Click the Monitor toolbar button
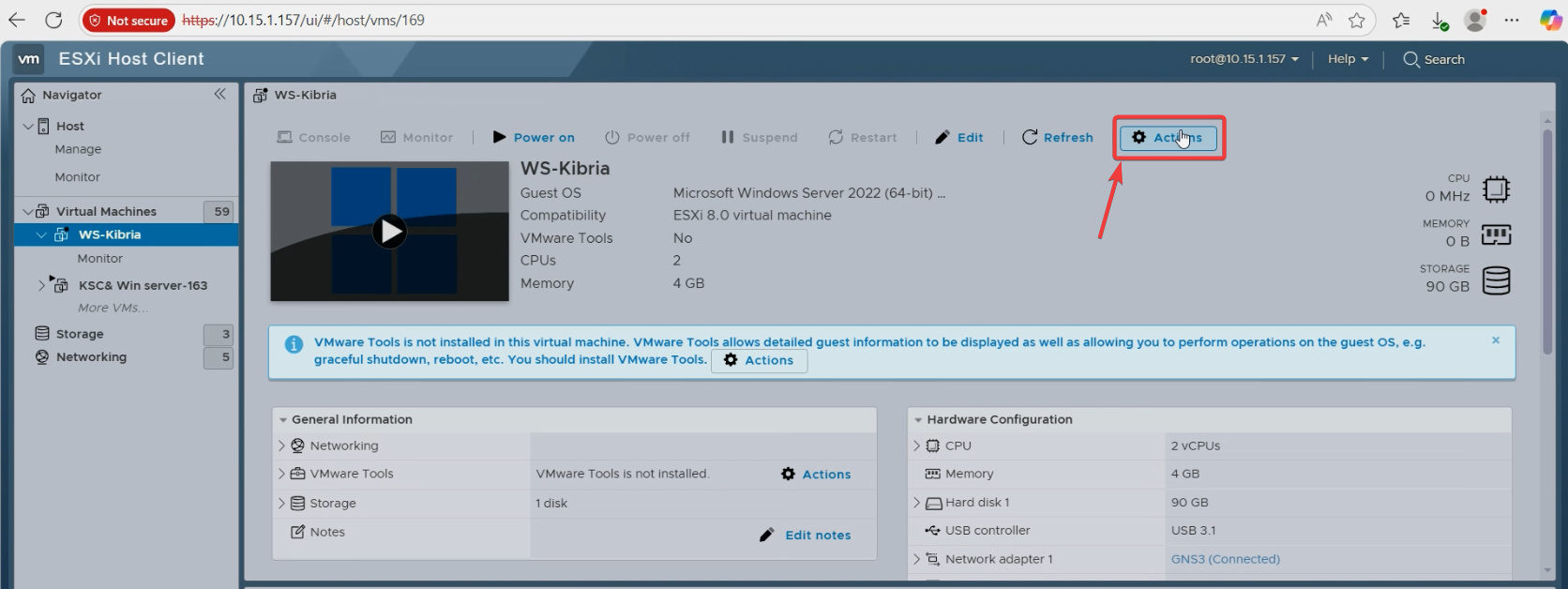Viewport: 1568px width, 589px height. [x=416, y=137]
